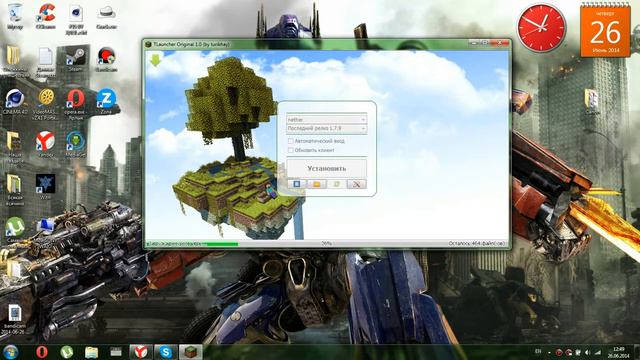Open the Windows Start menu
The height and width of the screenshot is (360, 640).
tap(11, 352)
